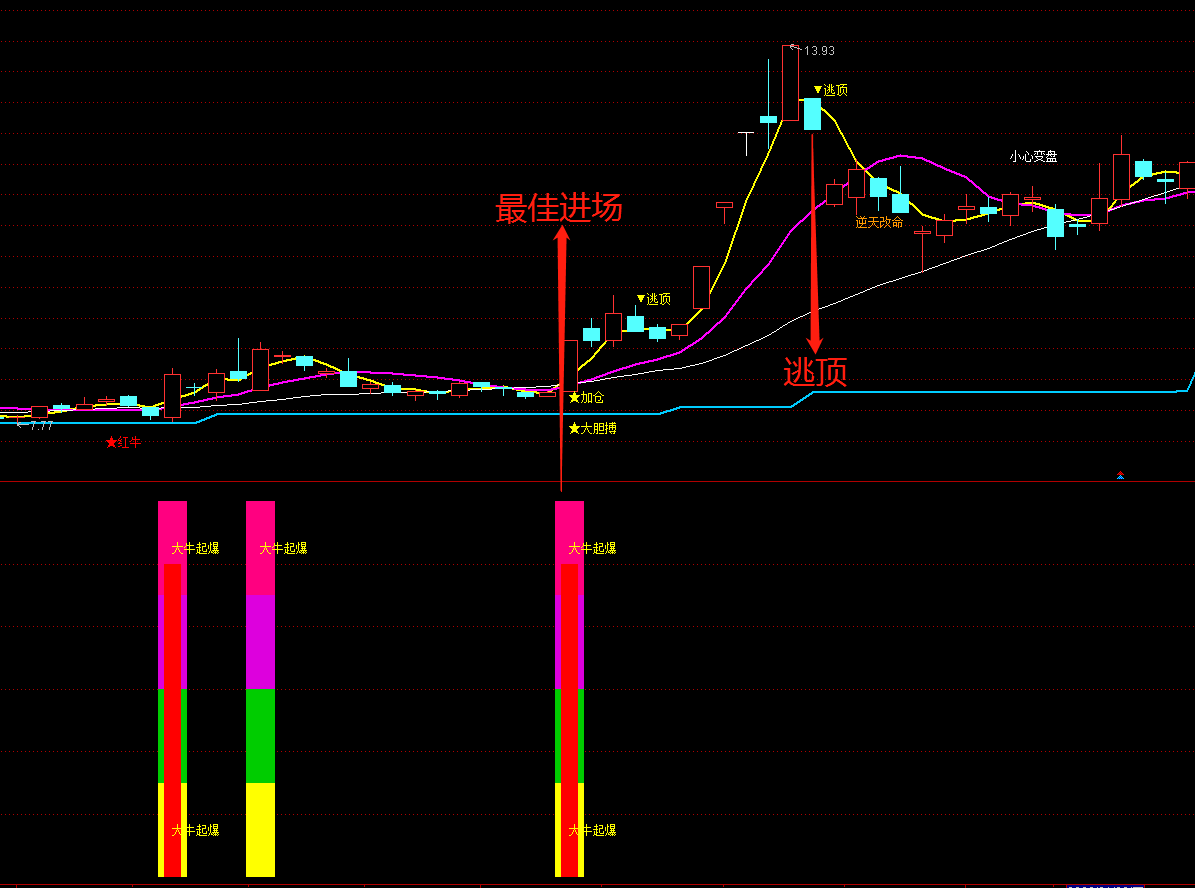Click the 7.77 low price label
Viewport: 1195px width, 888px height.
point(41,426)
